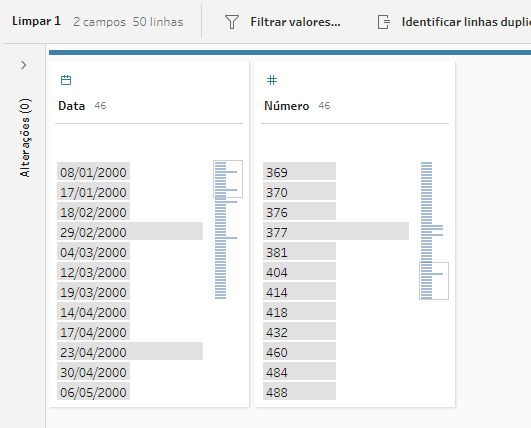This screenshot has height=428, width=531.
Task: Select the date value 23/04/2000
Action: pyautogui.click(x=130, y=351)
